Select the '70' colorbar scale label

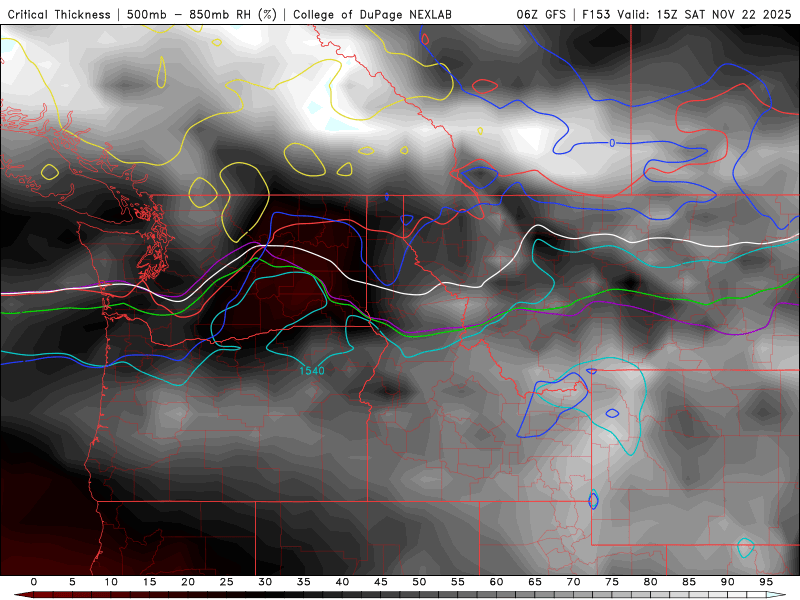click(573, 582)
